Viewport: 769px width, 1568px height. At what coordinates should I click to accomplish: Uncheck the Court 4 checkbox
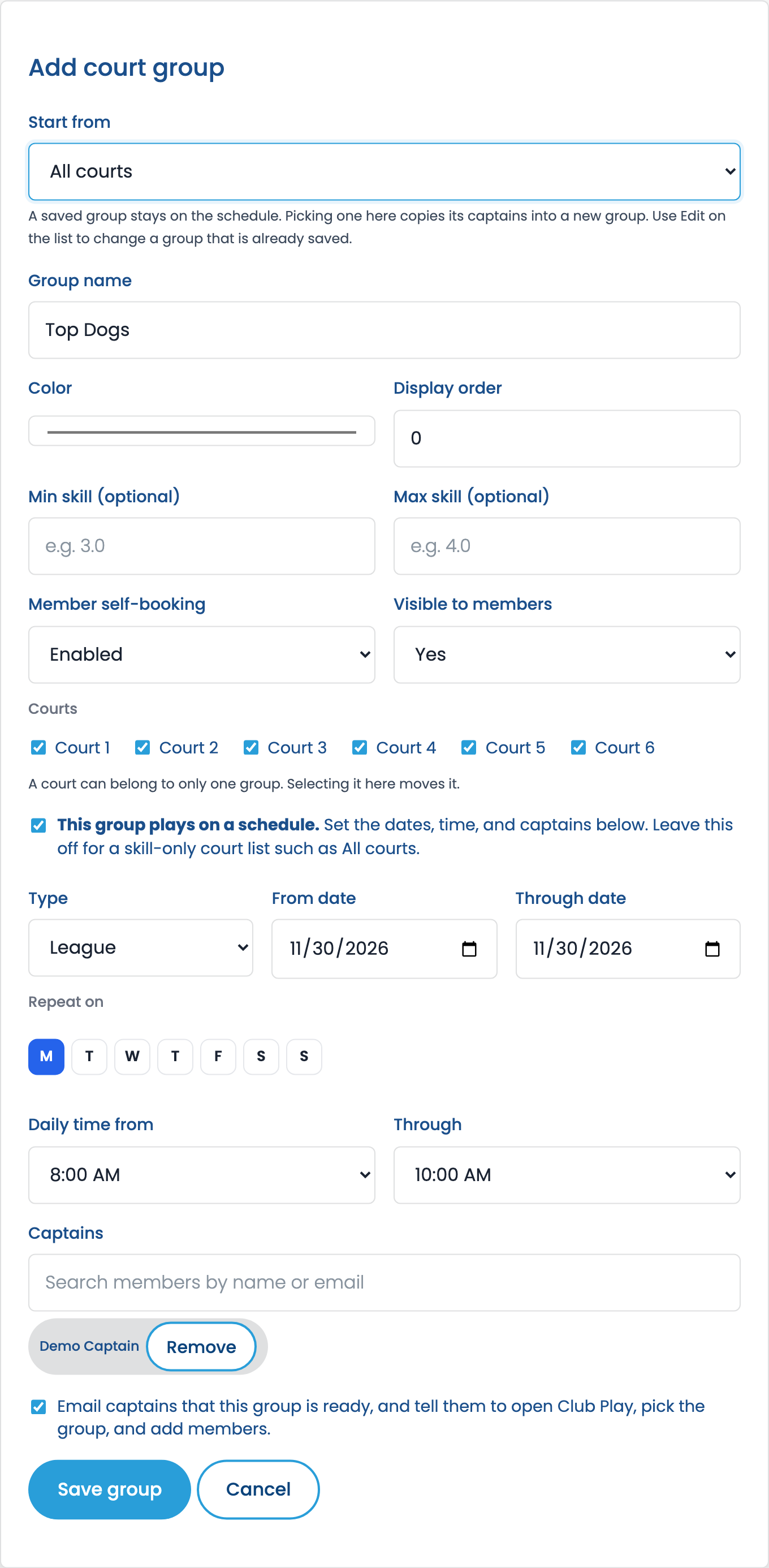pos(360,747)
